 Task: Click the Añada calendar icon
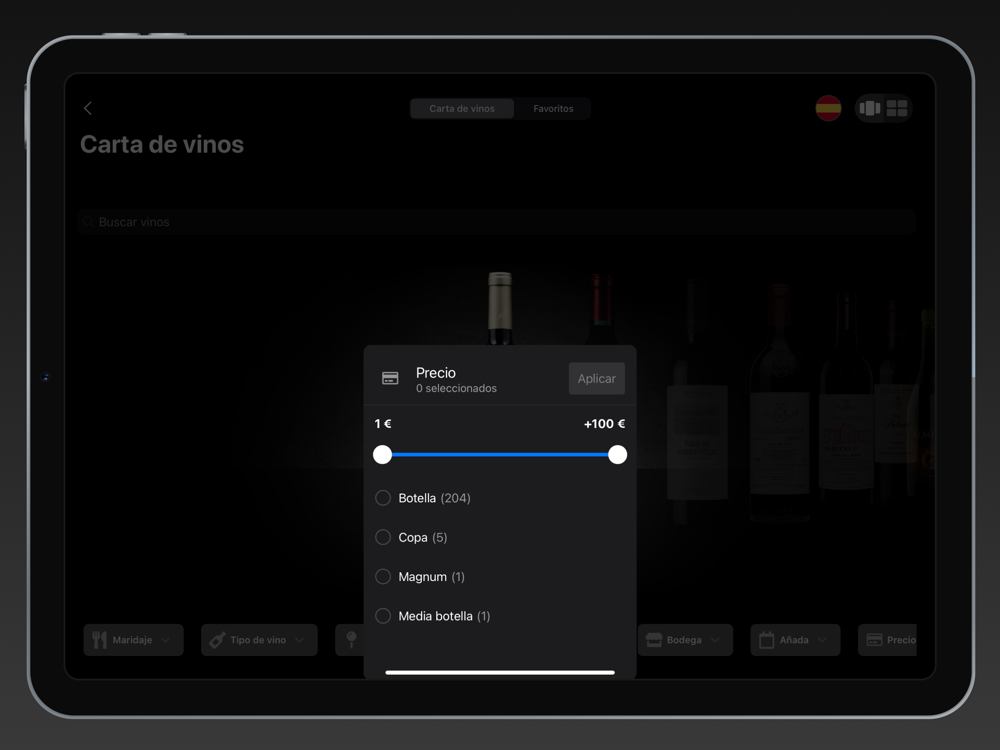pos(767,640)
